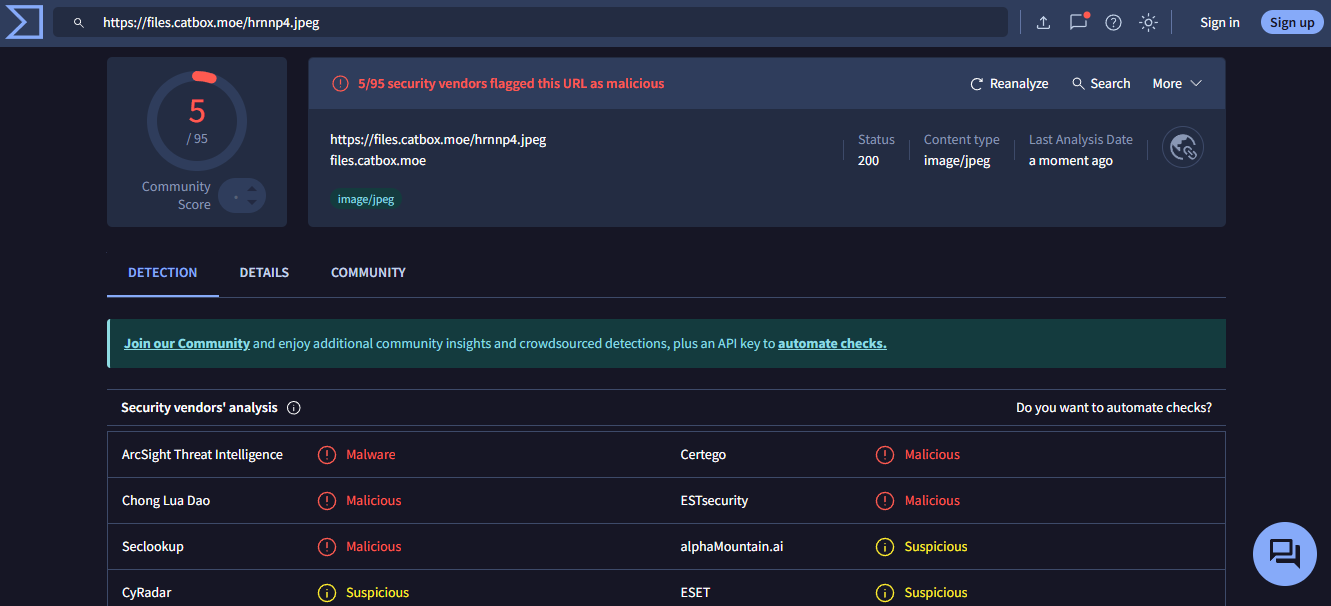The width and height of the screenshot is (1331, 606).
Task: Select Chong Lua Dao vendor name
Action: [166, 501]
